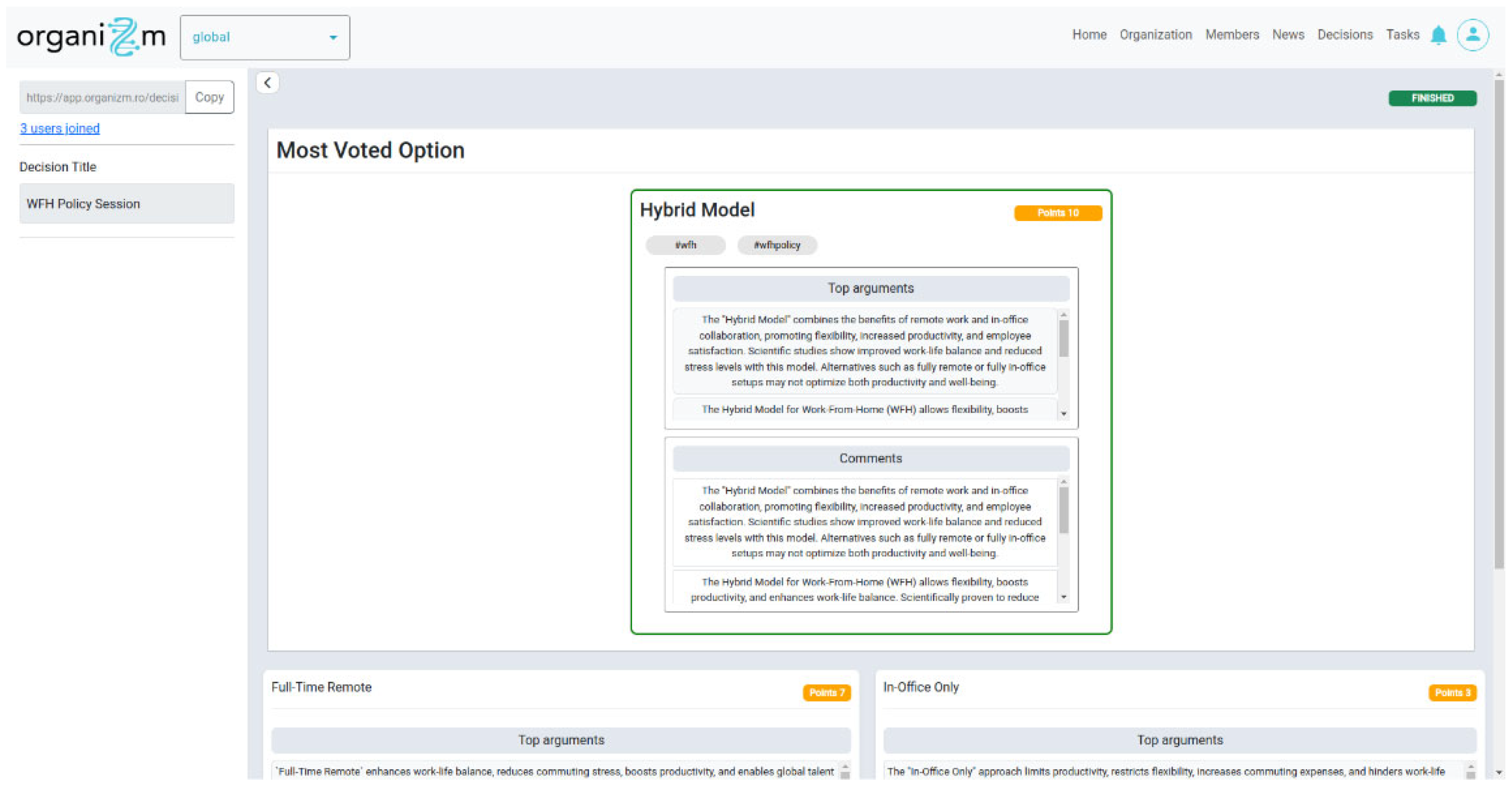Collapse sidebar with back chevron button
This screenshot has width=1512, height=789.
pyautogui.click(x=268, y=83)
